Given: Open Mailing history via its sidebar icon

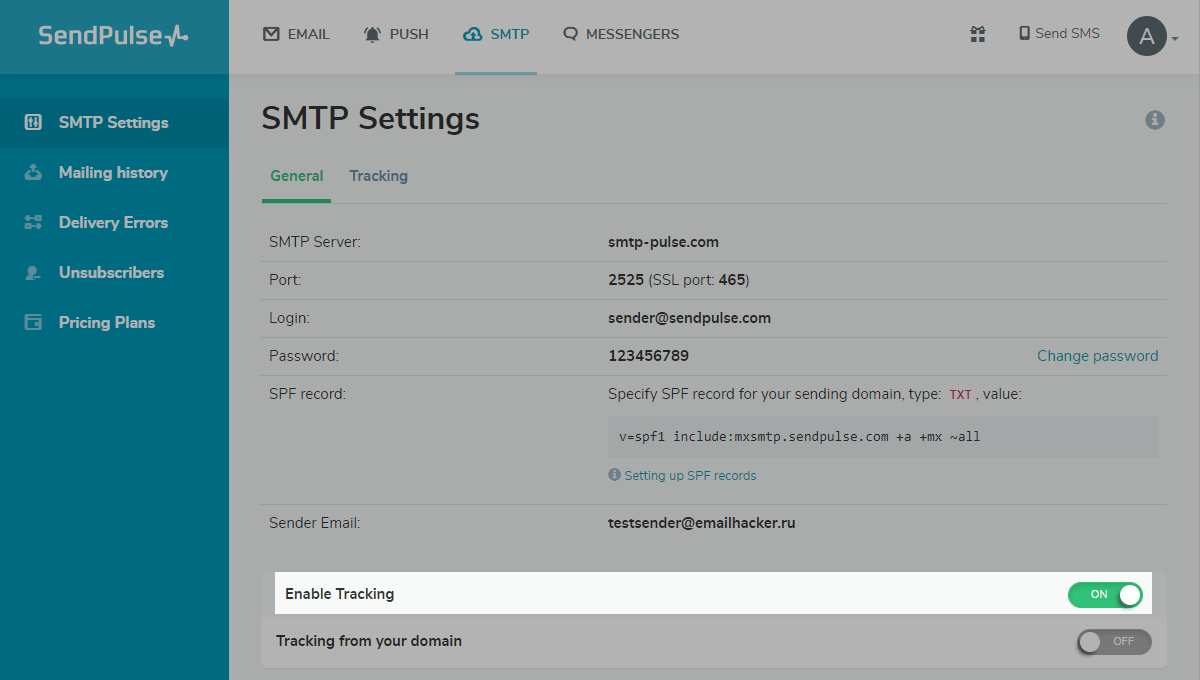Looking at the screenshot, I should pos(33,172).
